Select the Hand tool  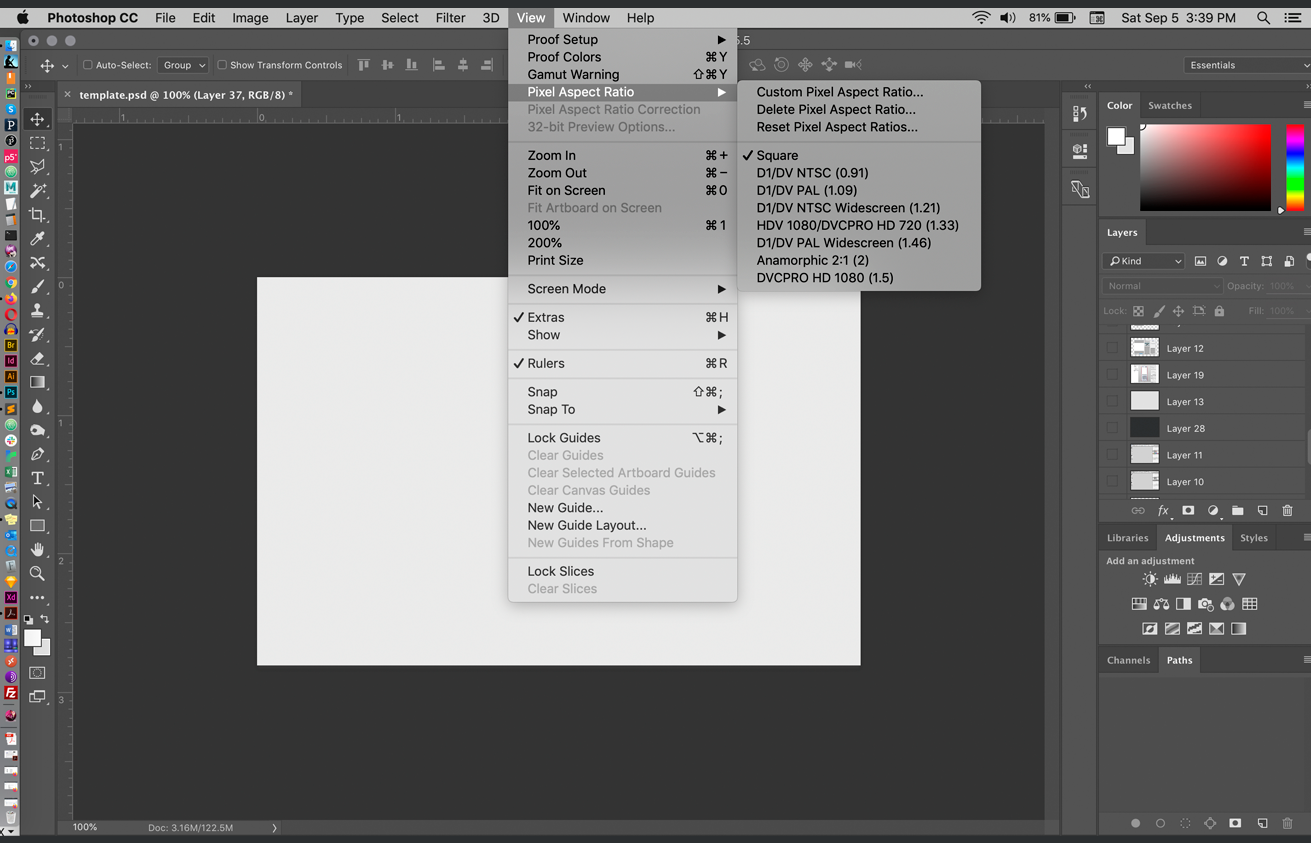pos(37,549)
